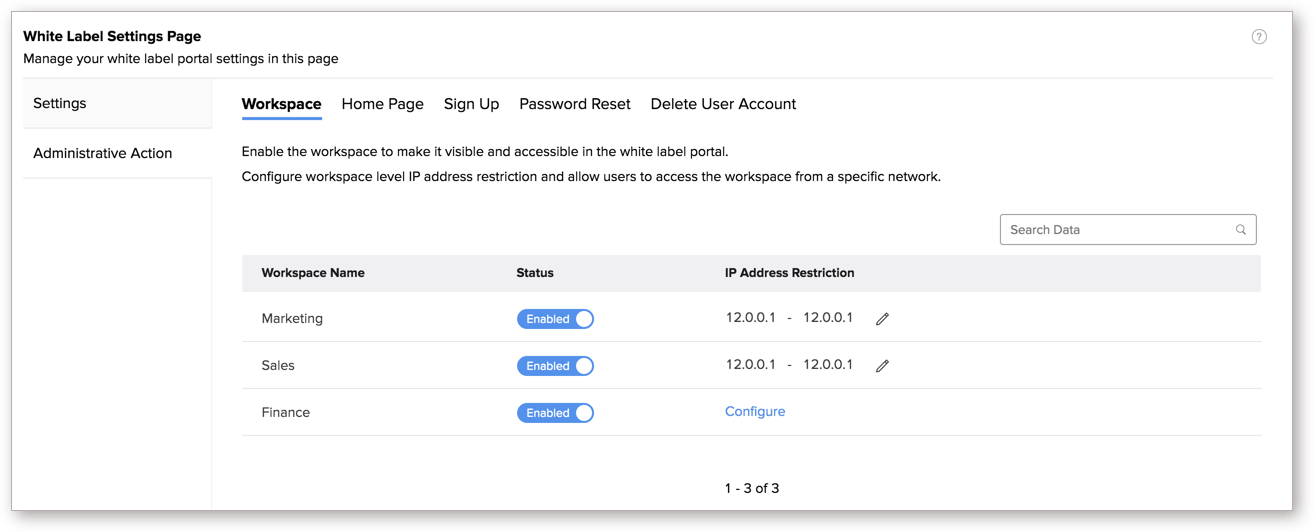This screenshot has height=532, width=1314.
Task: Click the search magnifier icon
Action: (x=1241, y=230)
